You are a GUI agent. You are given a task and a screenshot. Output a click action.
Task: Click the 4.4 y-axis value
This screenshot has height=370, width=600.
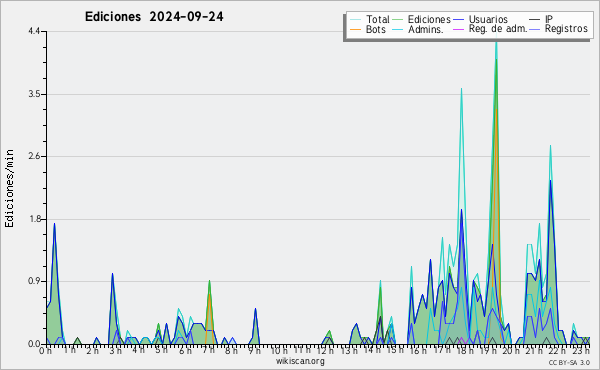pos(34,31)
